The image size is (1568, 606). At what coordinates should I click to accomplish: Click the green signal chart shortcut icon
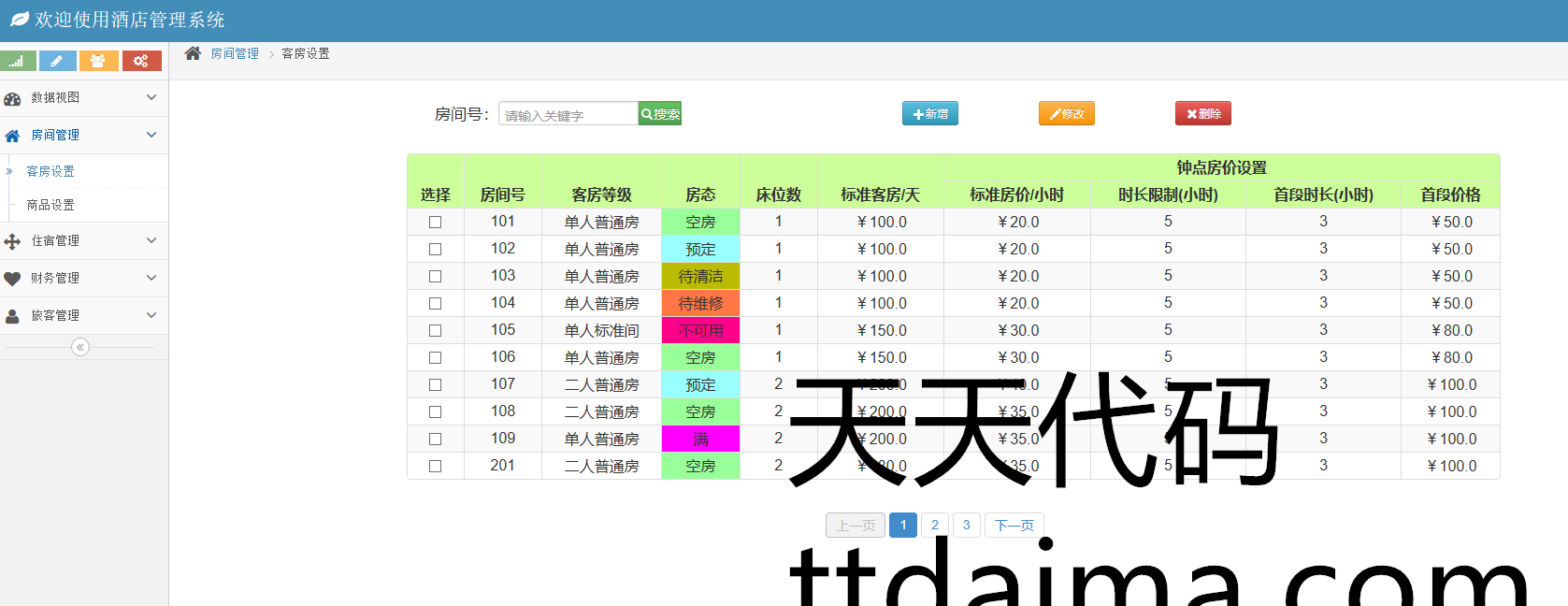18,61
